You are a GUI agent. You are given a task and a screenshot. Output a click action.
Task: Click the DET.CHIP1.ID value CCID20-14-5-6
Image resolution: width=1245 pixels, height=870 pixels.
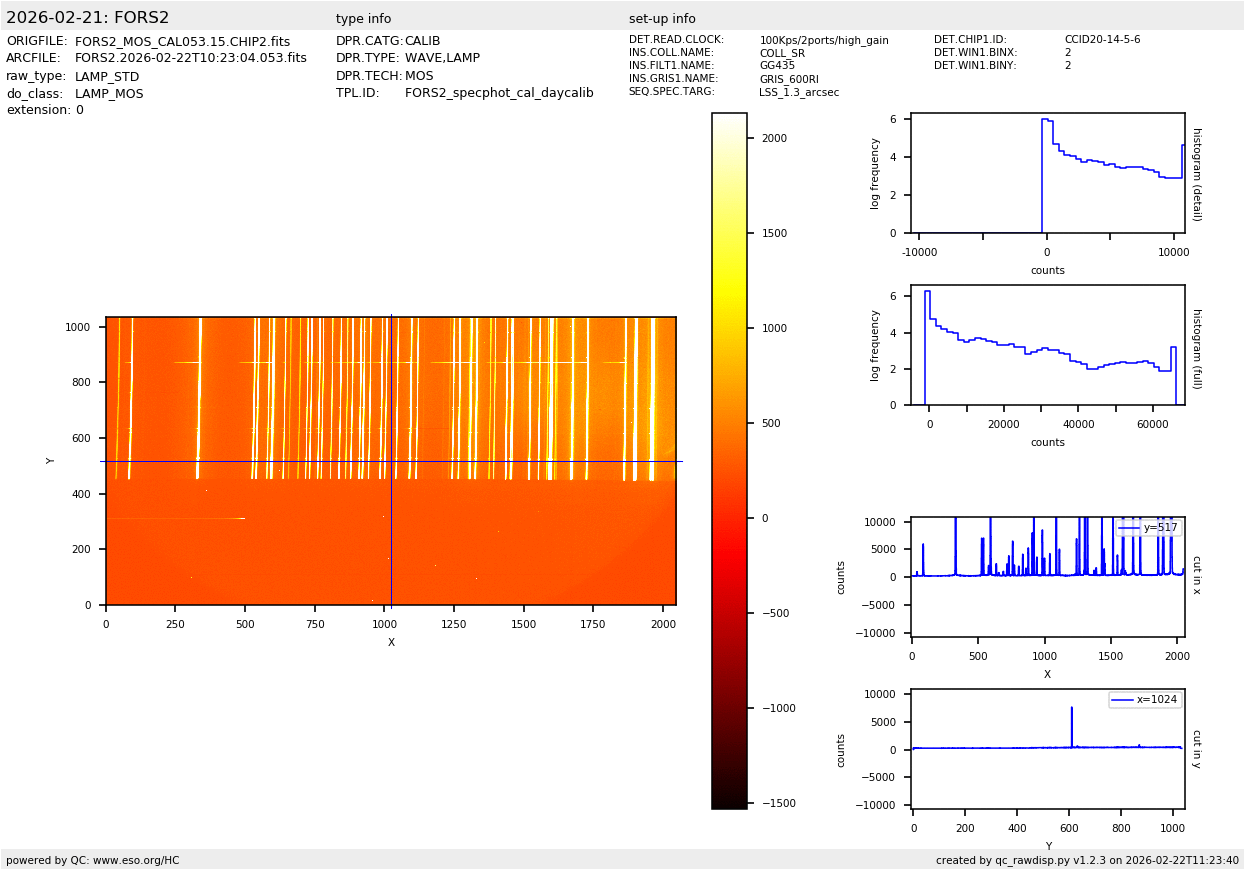pyautogui.click(x=1102, y=40)
